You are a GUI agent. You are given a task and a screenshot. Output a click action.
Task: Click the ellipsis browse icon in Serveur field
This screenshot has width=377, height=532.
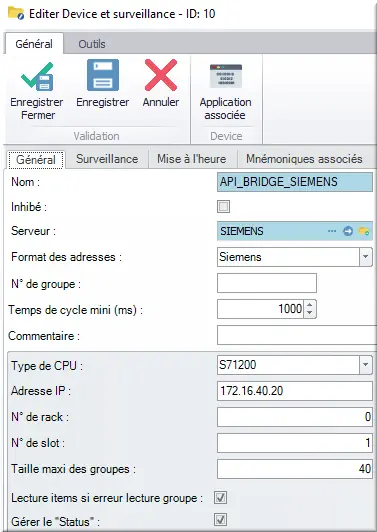point(332,231)
